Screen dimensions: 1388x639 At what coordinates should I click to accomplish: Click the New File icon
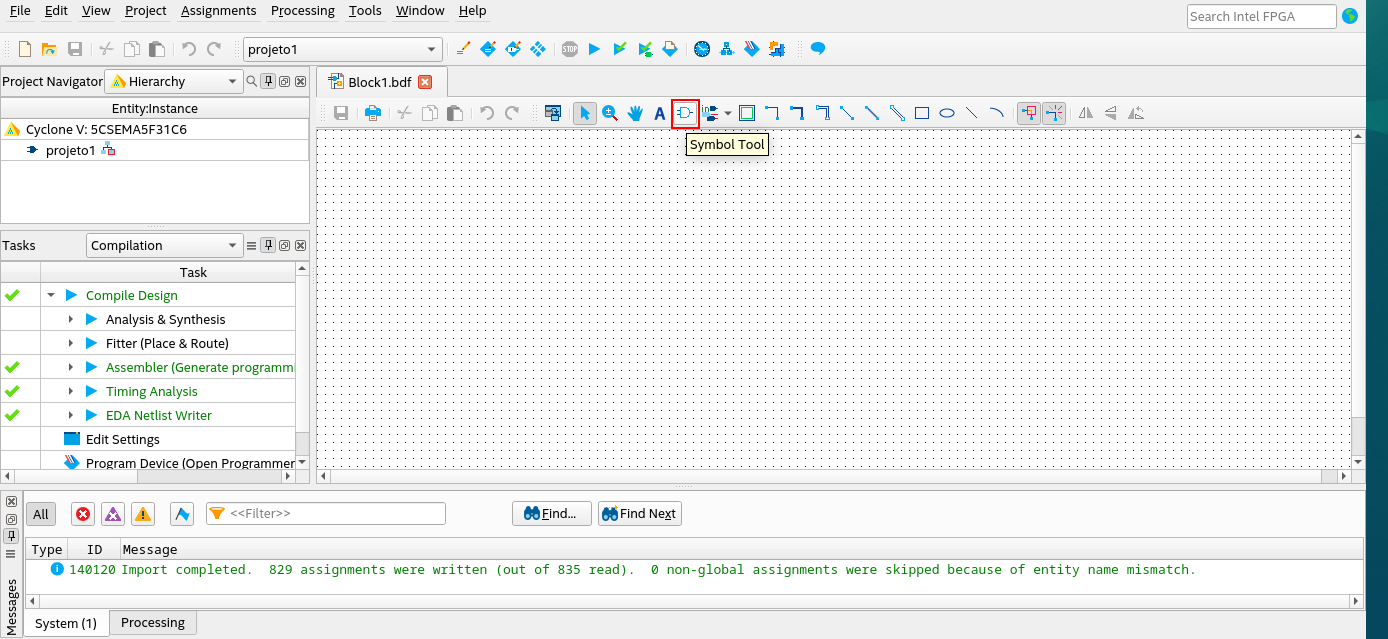click(25, 49)
